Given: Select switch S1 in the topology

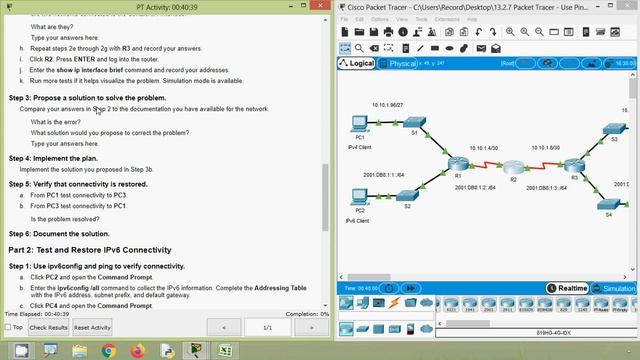Looking at the screenshot, I should click(415, 122).
